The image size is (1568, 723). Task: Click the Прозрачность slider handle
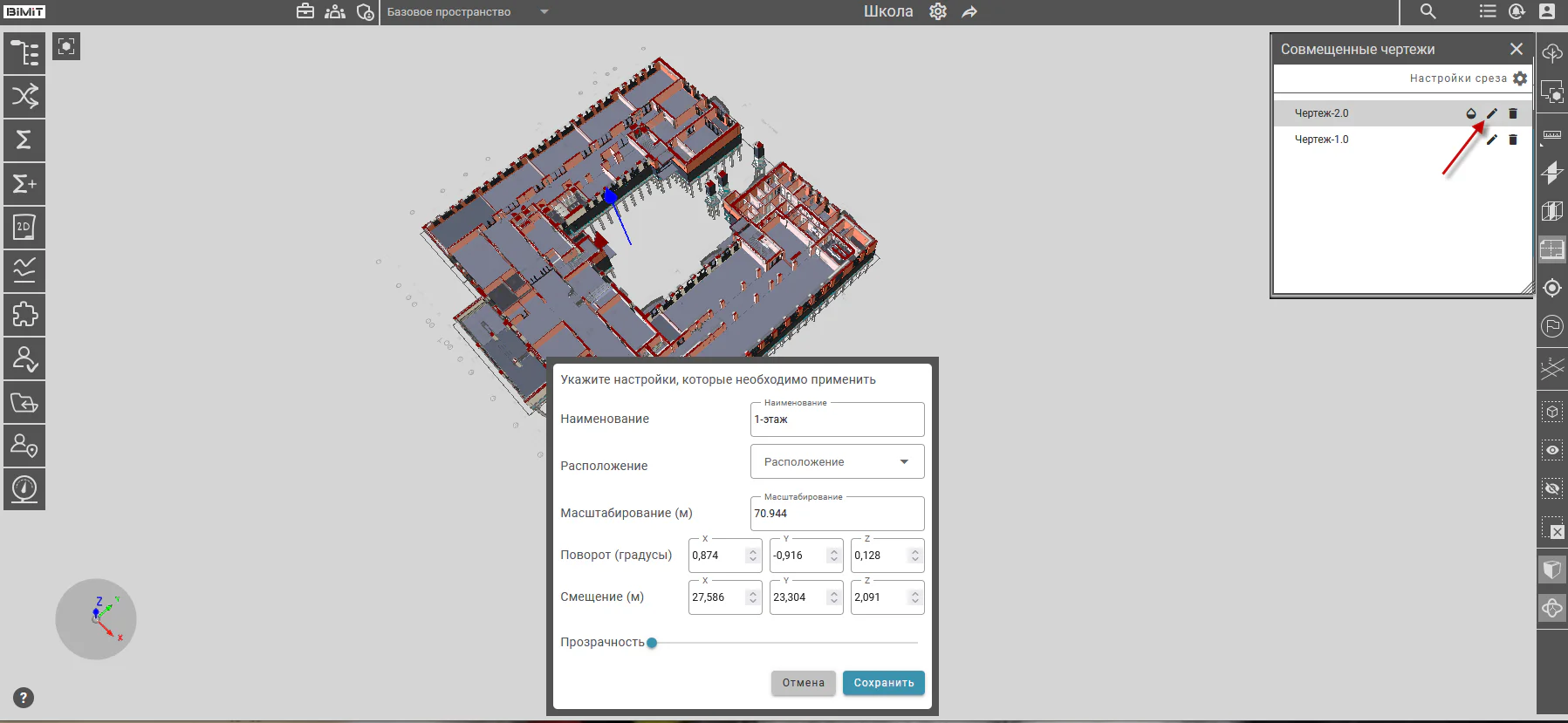(652, 643)
